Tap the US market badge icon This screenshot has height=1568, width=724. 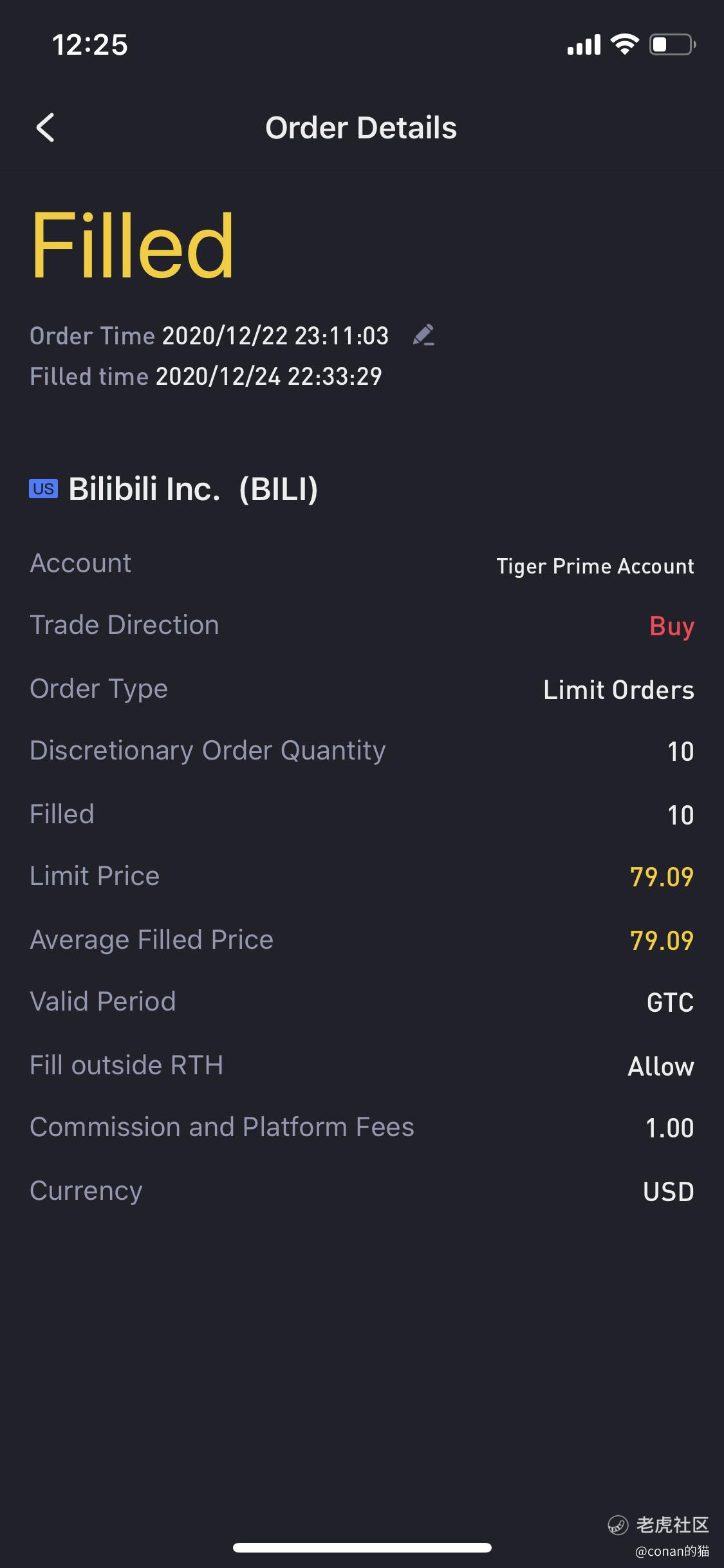(43, 489)
